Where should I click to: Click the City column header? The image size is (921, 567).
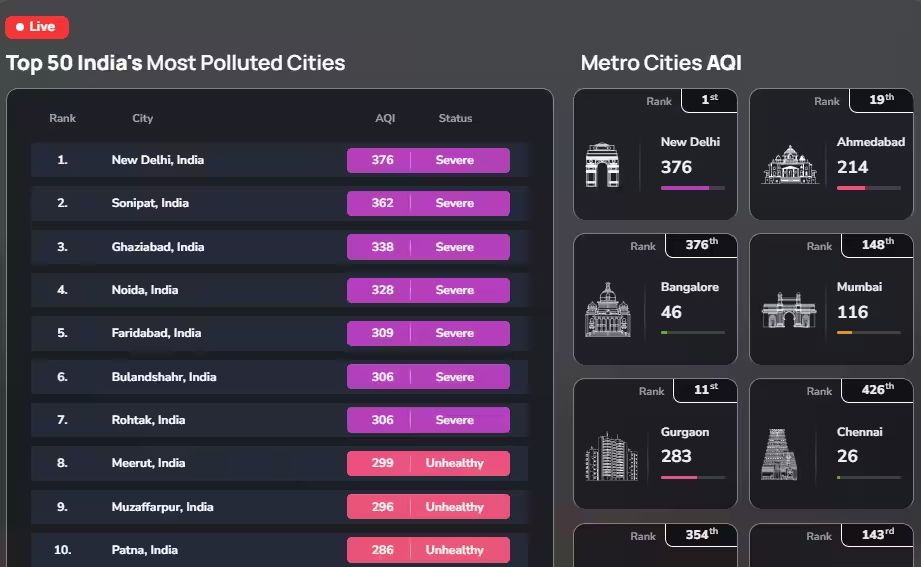pos(143,118)
